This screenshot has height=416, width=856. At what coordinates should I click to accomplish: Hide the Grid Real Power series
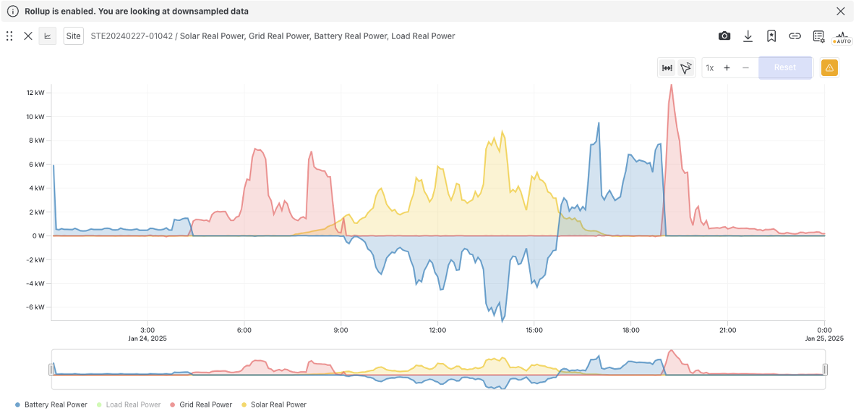click(205, 405)
